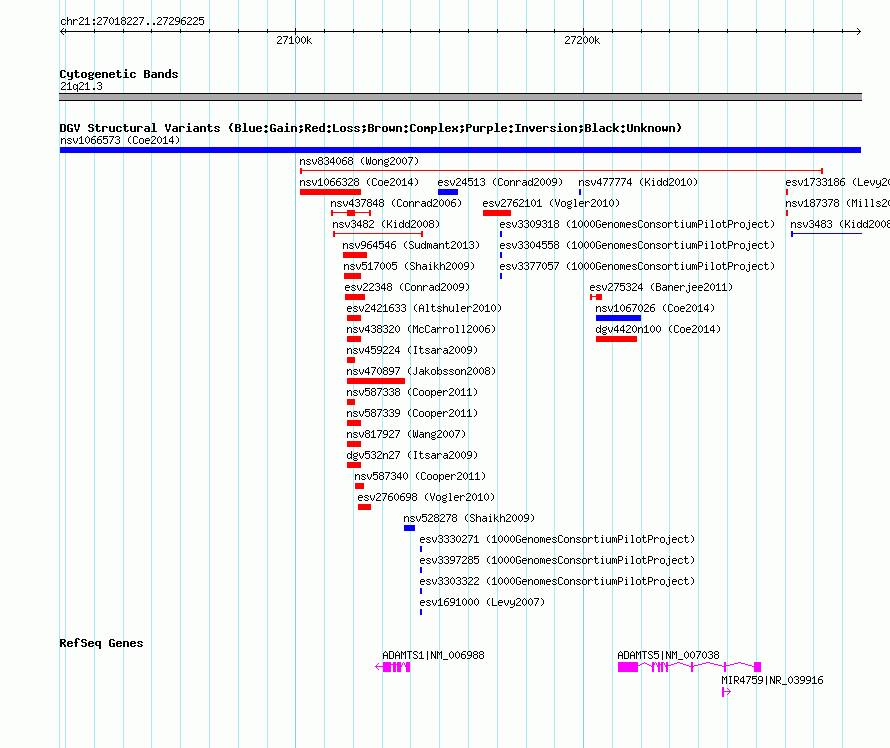Click esv3309318 1000GenomesConsortiumPilotProject label
The width and height of the screenshot is (890, 748).
coord(637,224)
